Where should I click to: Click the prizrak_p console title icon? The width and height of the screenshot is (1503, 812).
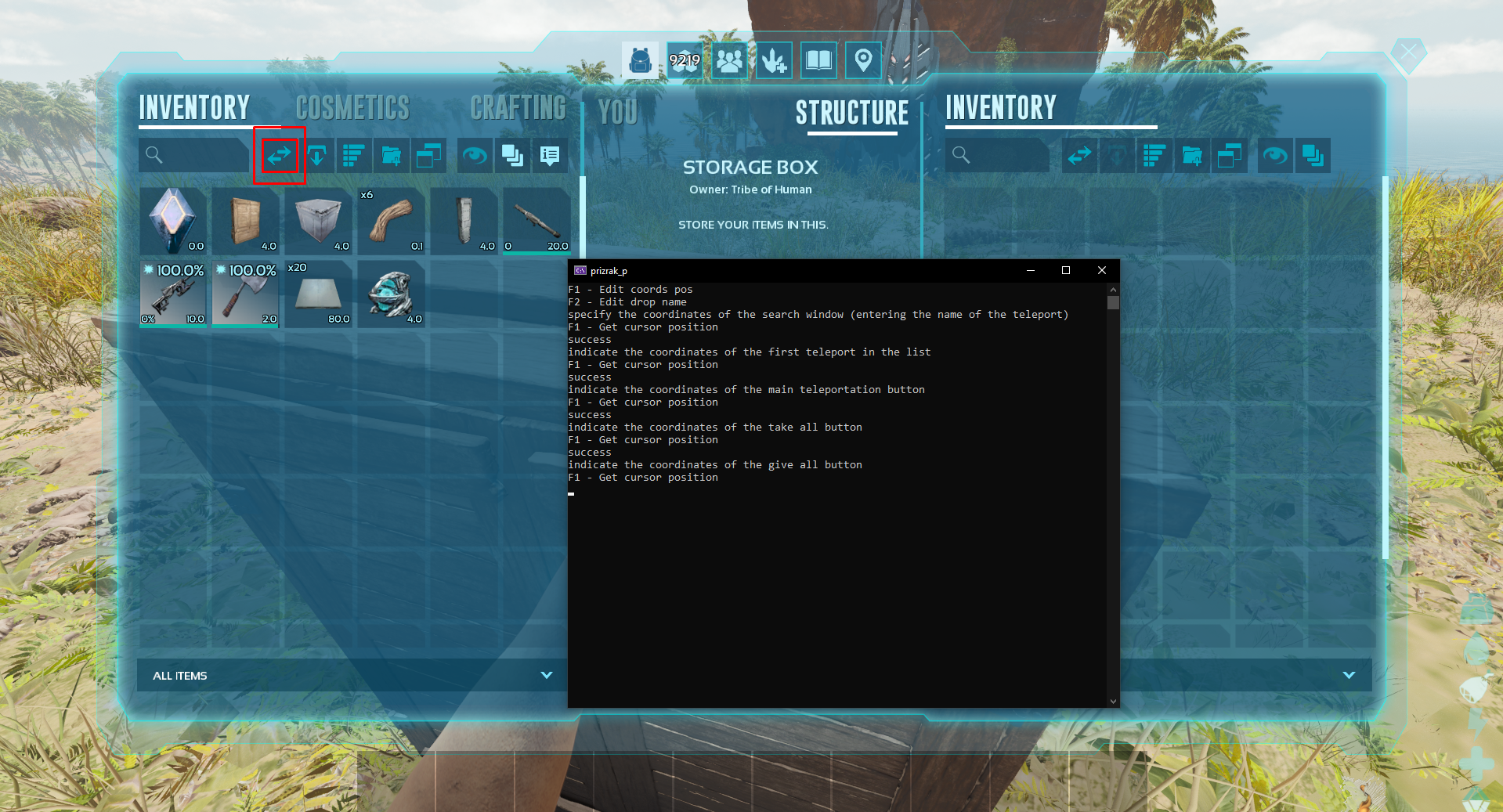click(x=580, y=270)
